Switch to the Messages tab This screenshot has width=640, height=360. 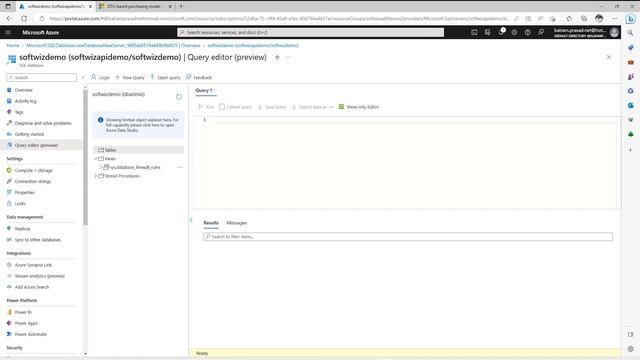237,223
